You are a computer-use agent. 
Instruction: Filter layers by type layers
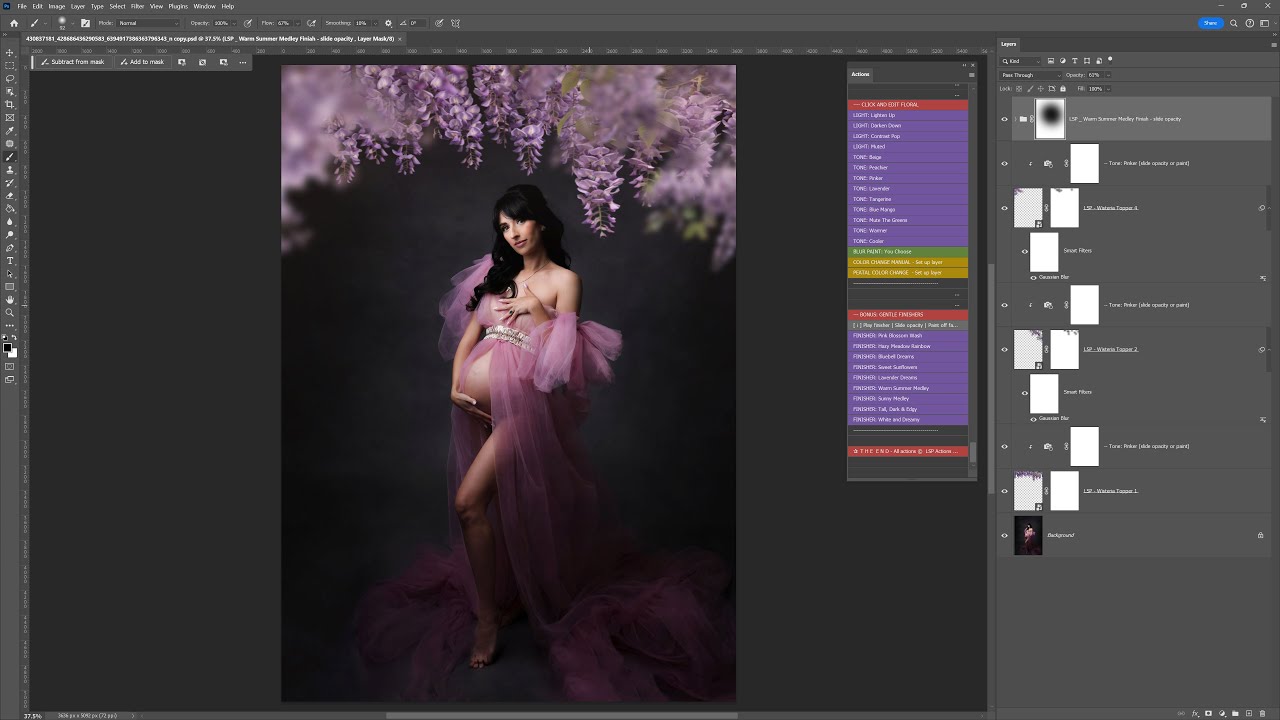(1075, 61)
